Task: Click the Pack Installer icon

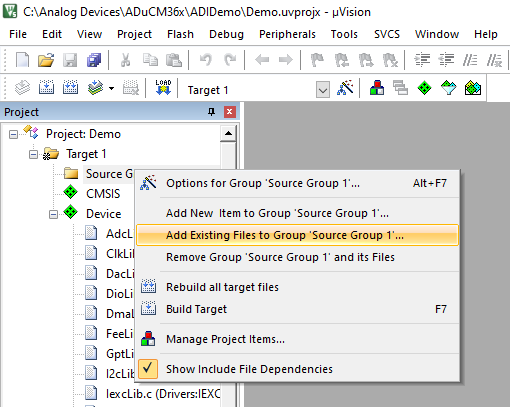Action: tap(473, 88)
